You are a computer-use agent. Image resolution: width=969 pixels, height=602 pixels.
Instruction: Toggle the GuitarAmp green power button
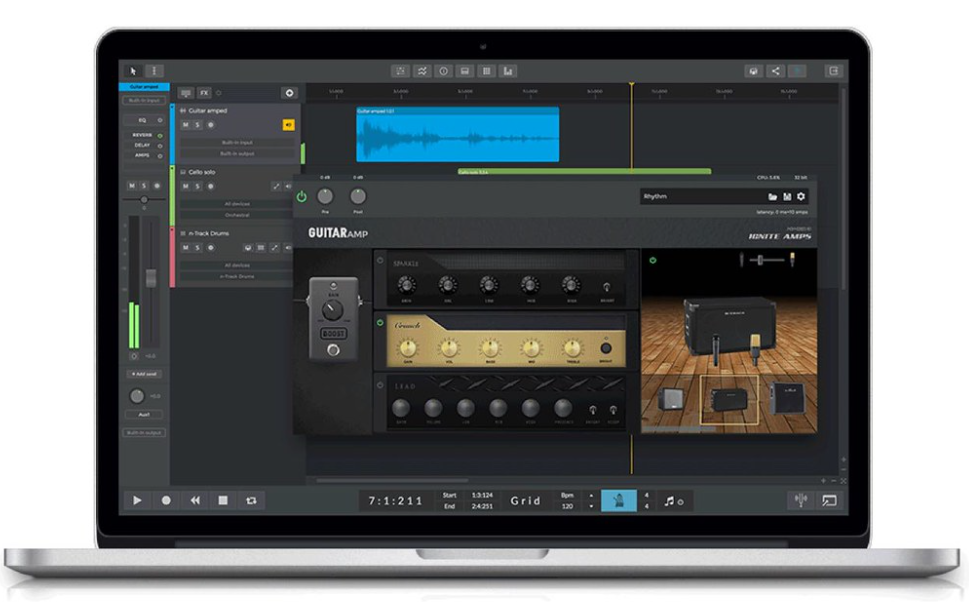click(302, 197)
